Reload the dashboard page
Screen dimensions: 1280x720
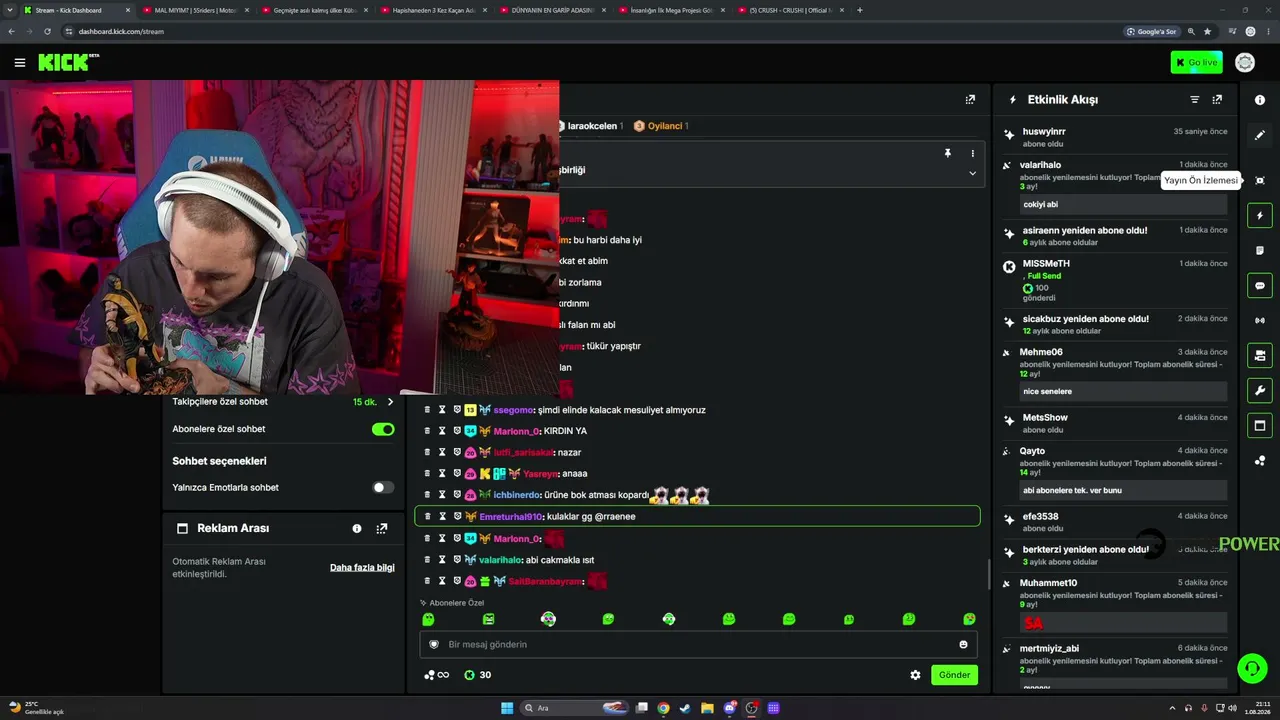point(47,31)
